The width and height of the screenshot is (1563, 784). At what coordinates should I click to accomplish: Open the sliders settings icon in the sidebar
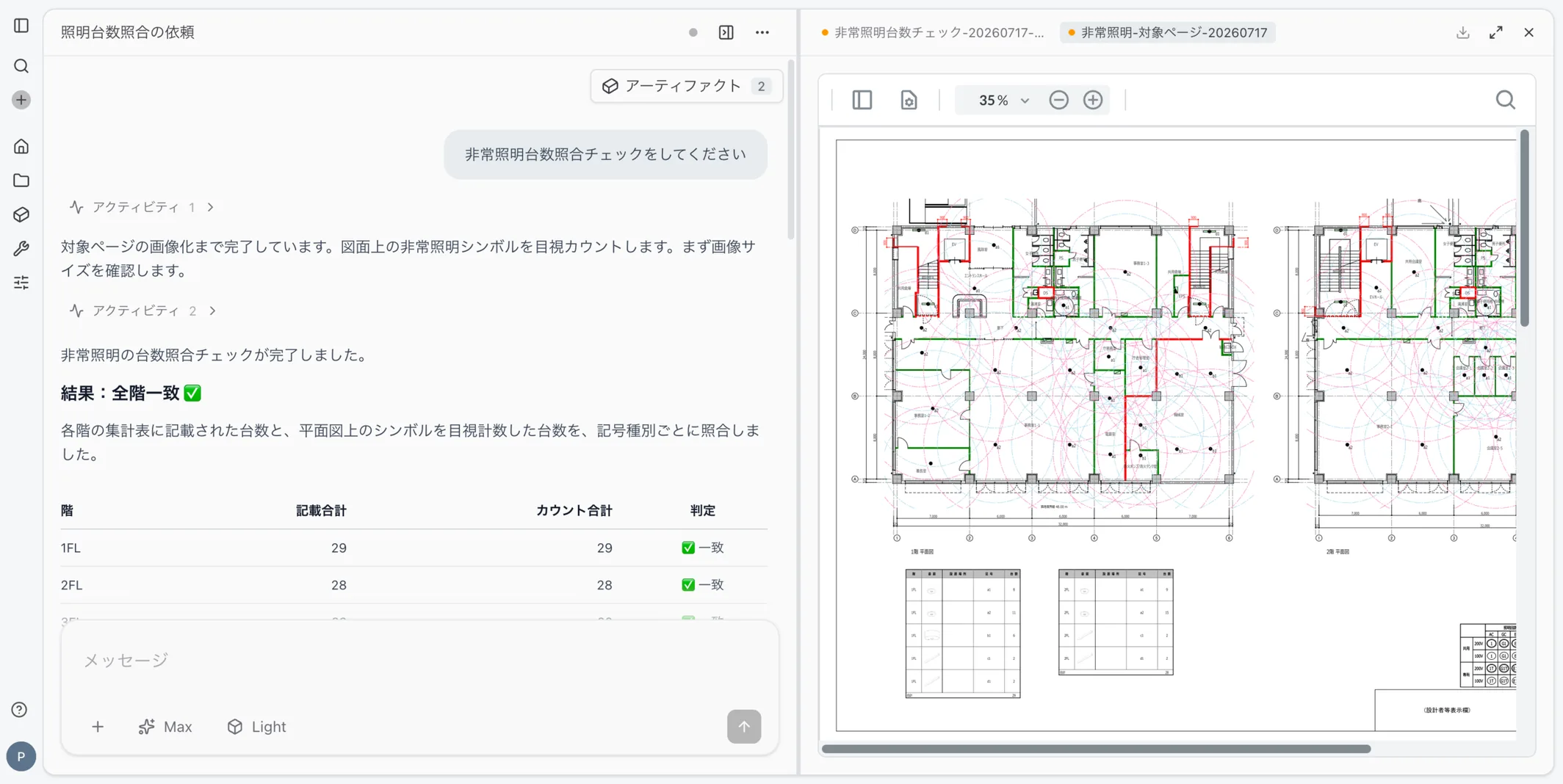pyautogui.click(x=21, y=283)
